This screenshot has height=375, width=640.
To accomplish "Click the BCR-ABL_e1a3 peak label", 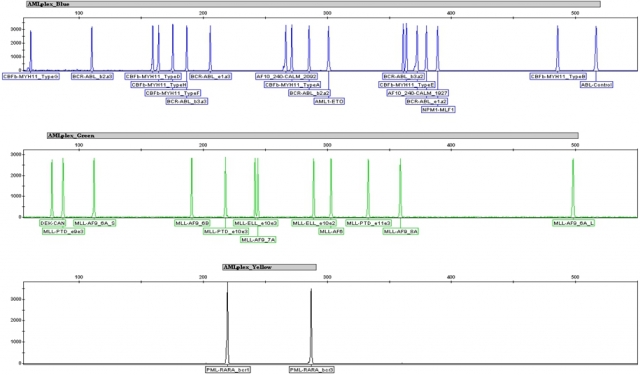I will (x=211, y=76).
